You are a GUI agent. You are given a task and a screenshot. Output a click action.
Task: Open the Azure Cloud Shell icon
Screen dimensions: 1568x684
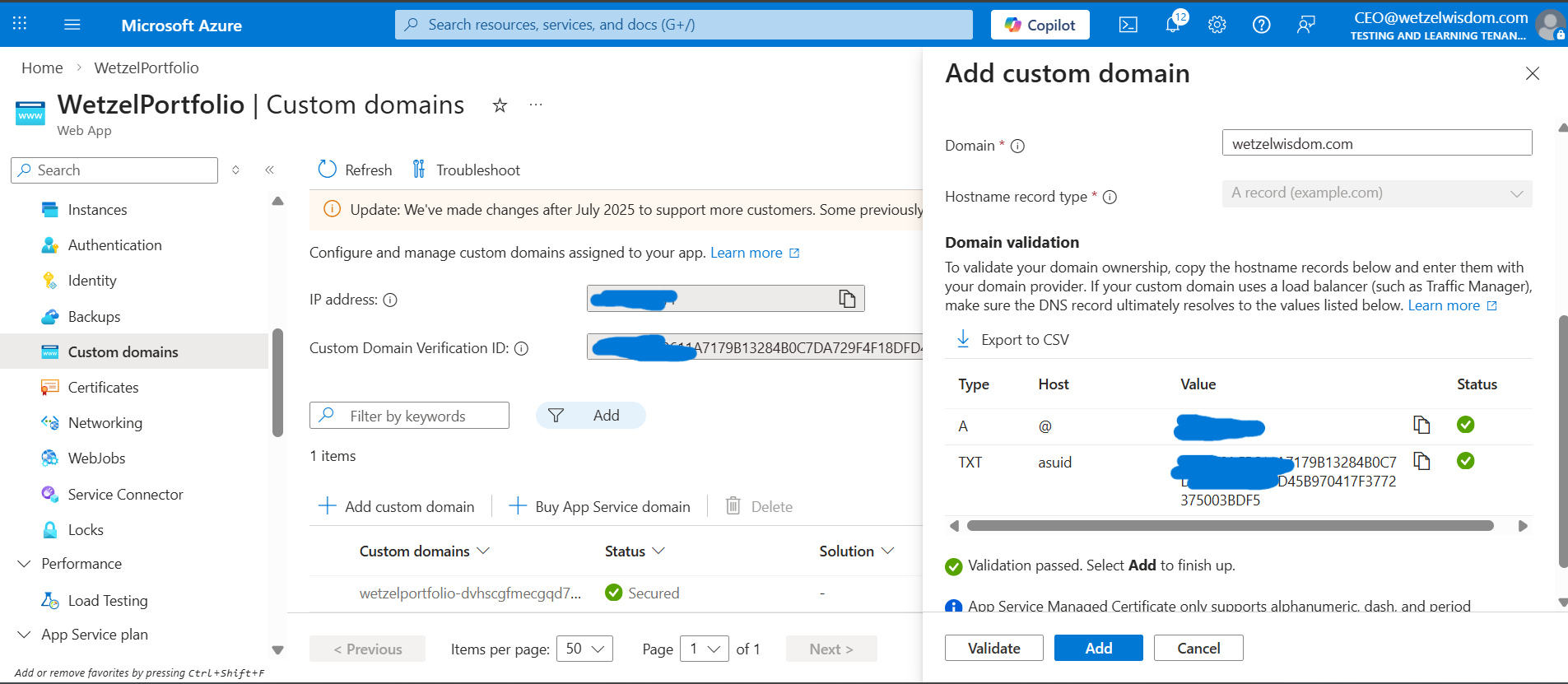pos(1128,25)
